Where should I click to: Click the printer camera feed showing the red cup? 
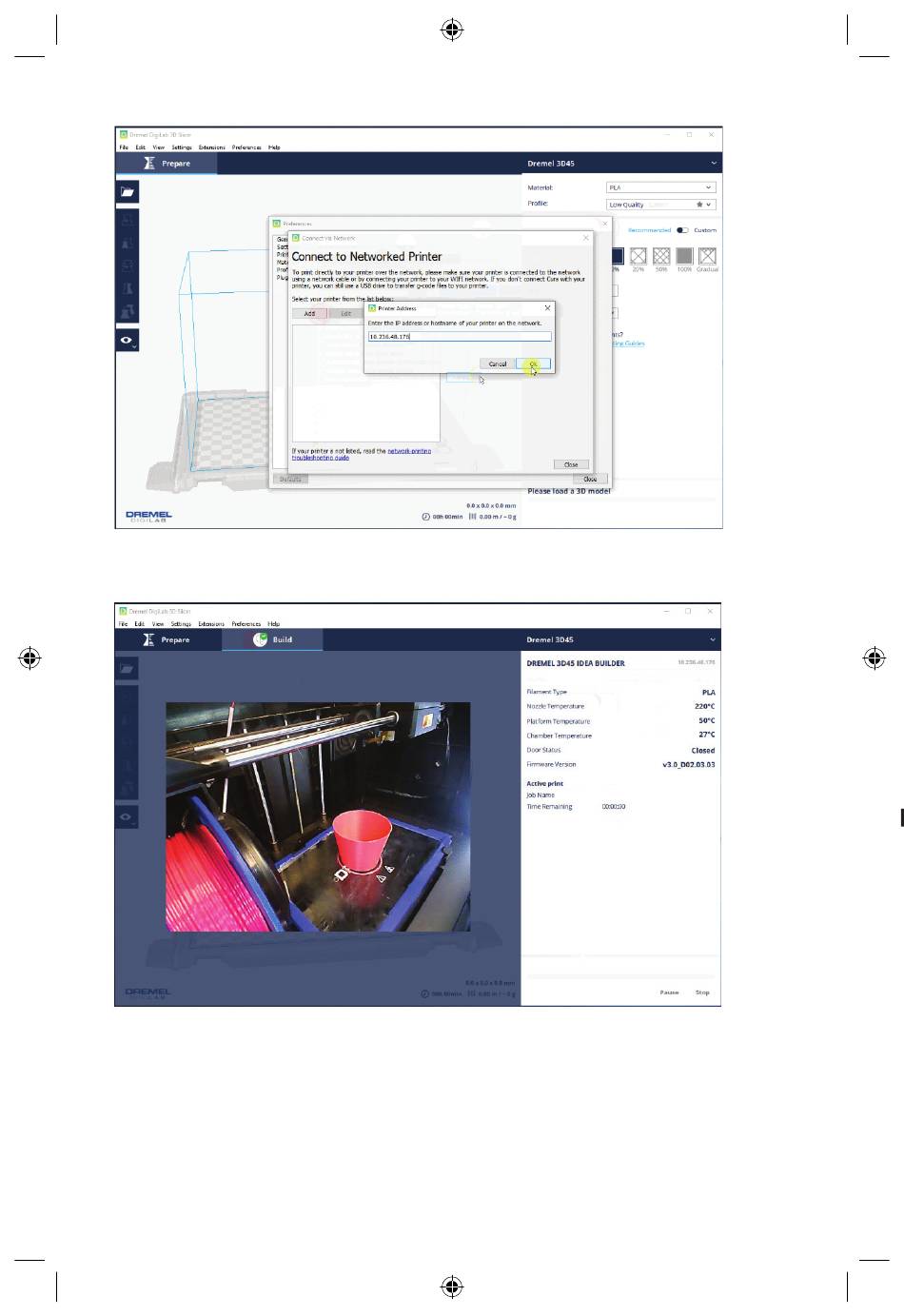coord(318,817)
